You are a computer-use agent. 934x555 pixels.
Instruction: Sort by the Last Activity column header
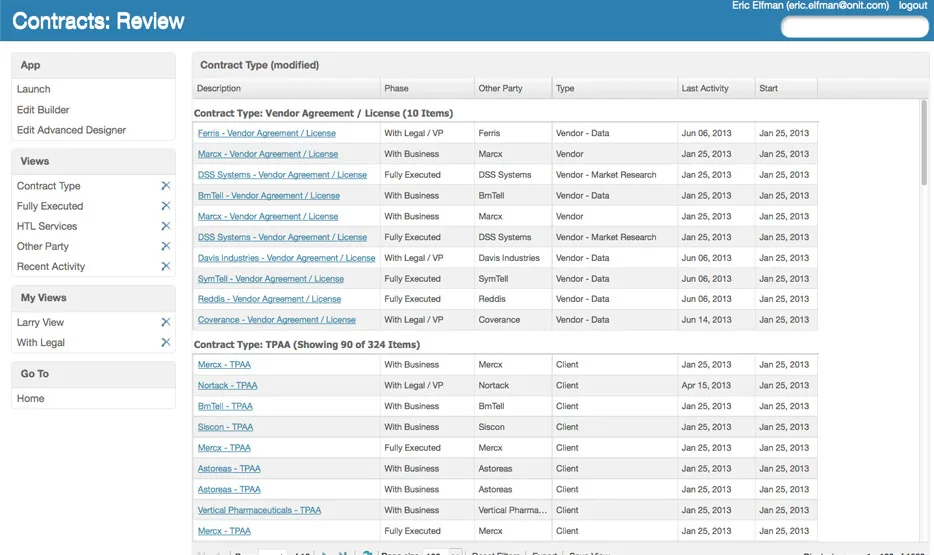click(x=716, y=88)
